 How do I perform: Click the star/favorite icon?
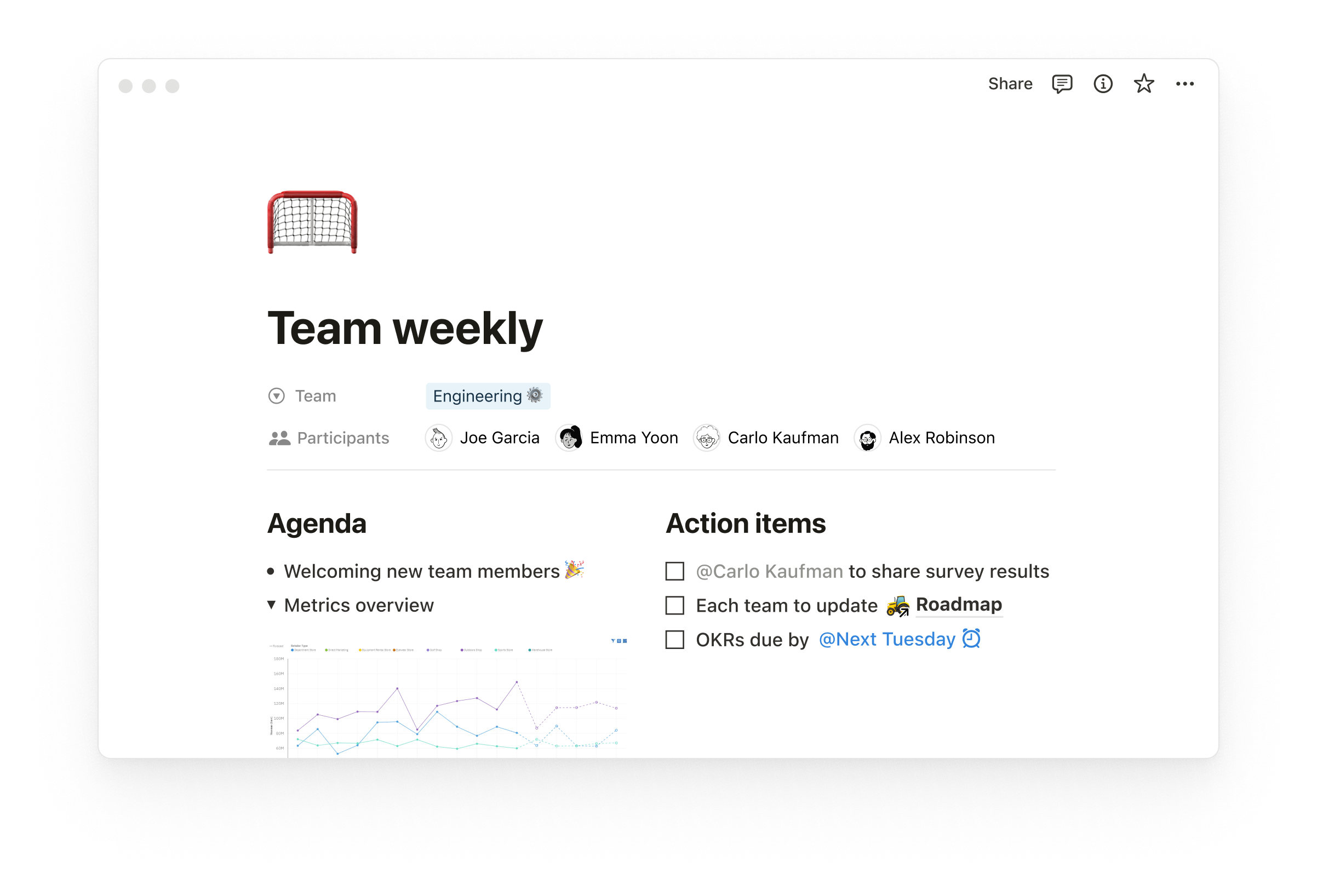[1145, 84]
